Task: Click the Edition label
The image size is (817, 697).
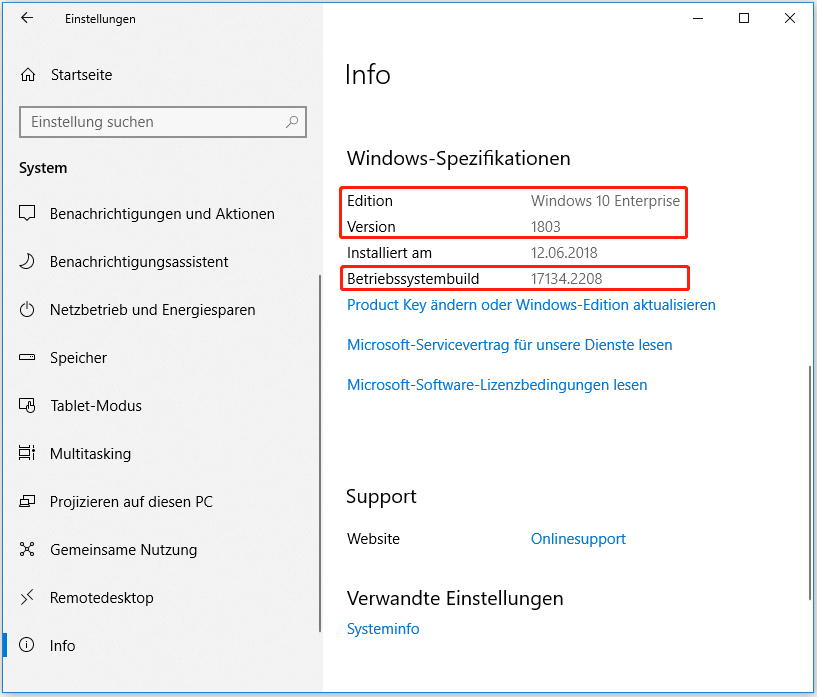Action: (370, 201)
